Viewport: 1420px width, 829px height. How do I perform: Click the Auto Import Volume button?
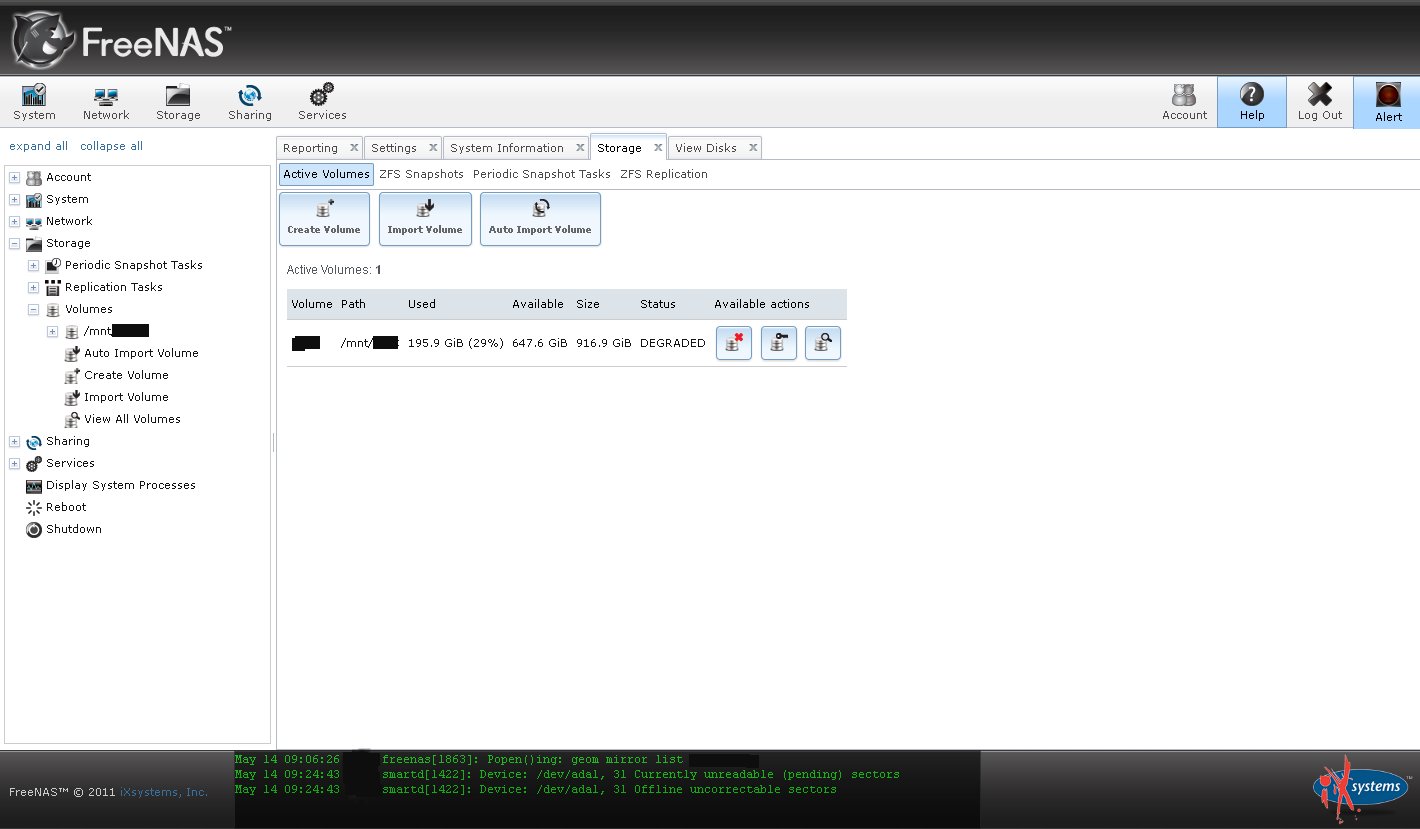[540, 218]
